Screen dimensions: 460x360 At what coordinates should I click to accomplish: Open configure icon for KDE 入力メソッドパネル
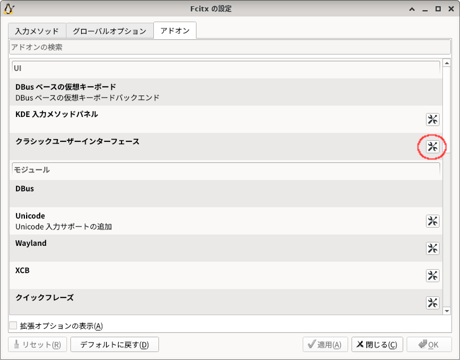(x=432, y=119)
